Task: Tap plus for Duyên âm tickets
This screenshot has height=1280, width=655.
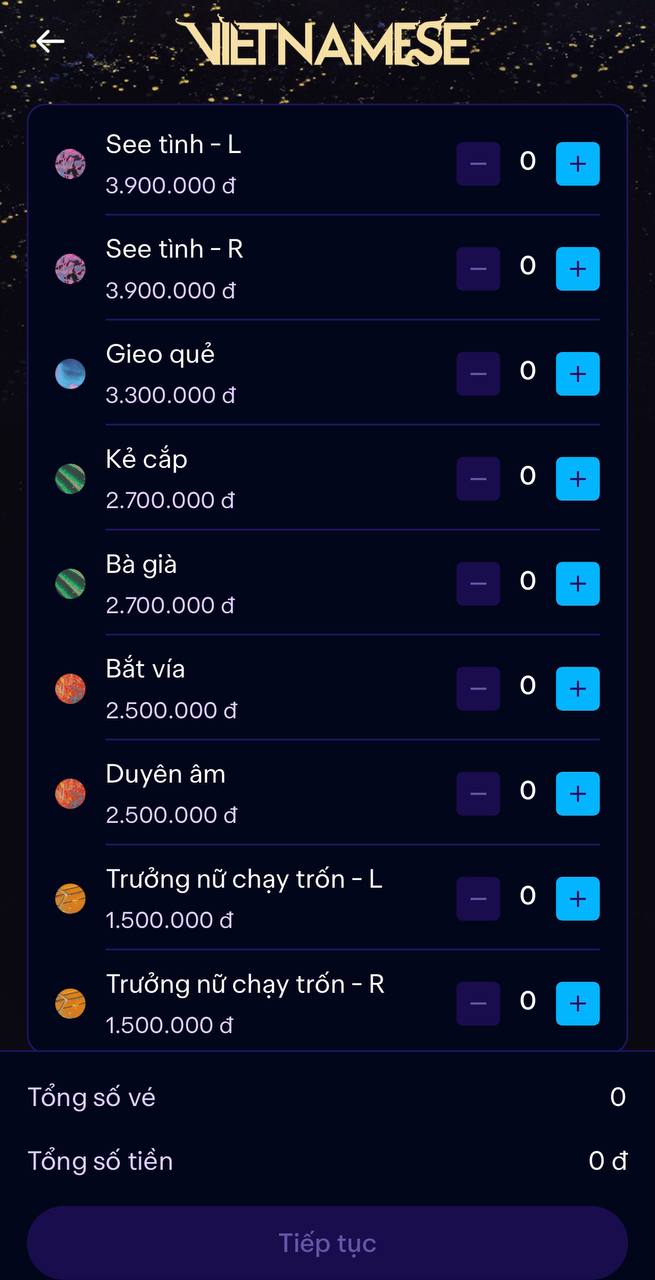Action: coord(577,794)
